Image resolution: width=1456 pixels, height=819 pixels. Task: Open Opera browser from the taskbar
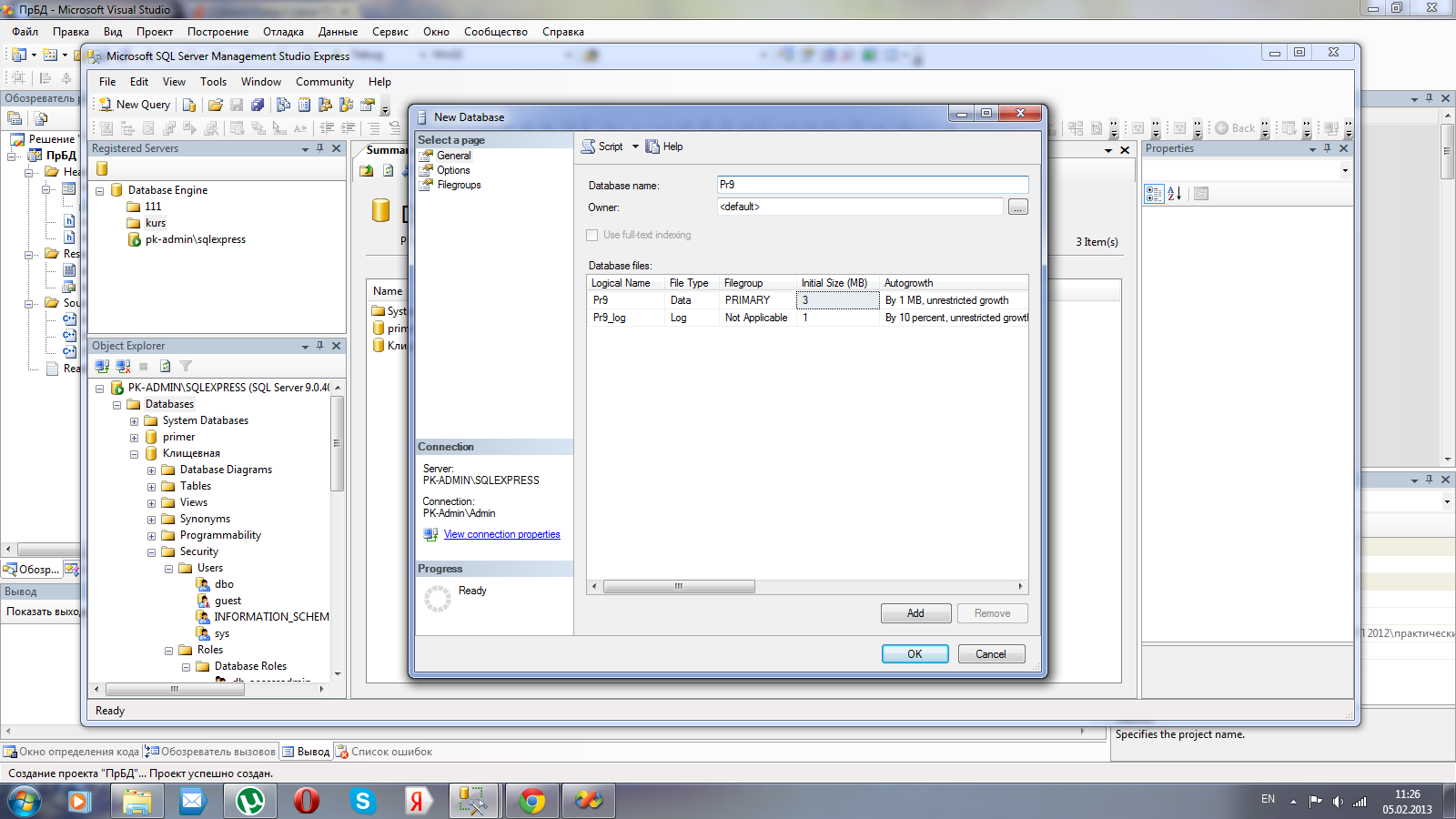(x=307, y=801)
